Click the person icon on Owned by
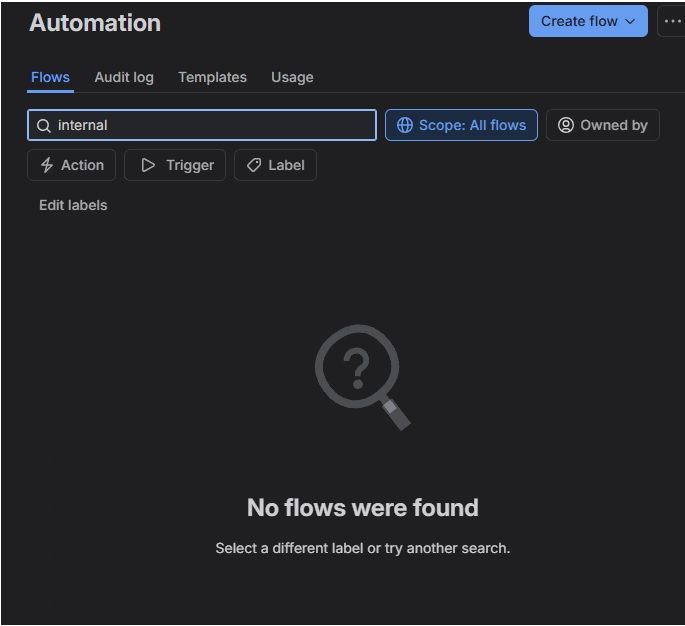The width and height of the screenshot is (685, 626). 566,125
